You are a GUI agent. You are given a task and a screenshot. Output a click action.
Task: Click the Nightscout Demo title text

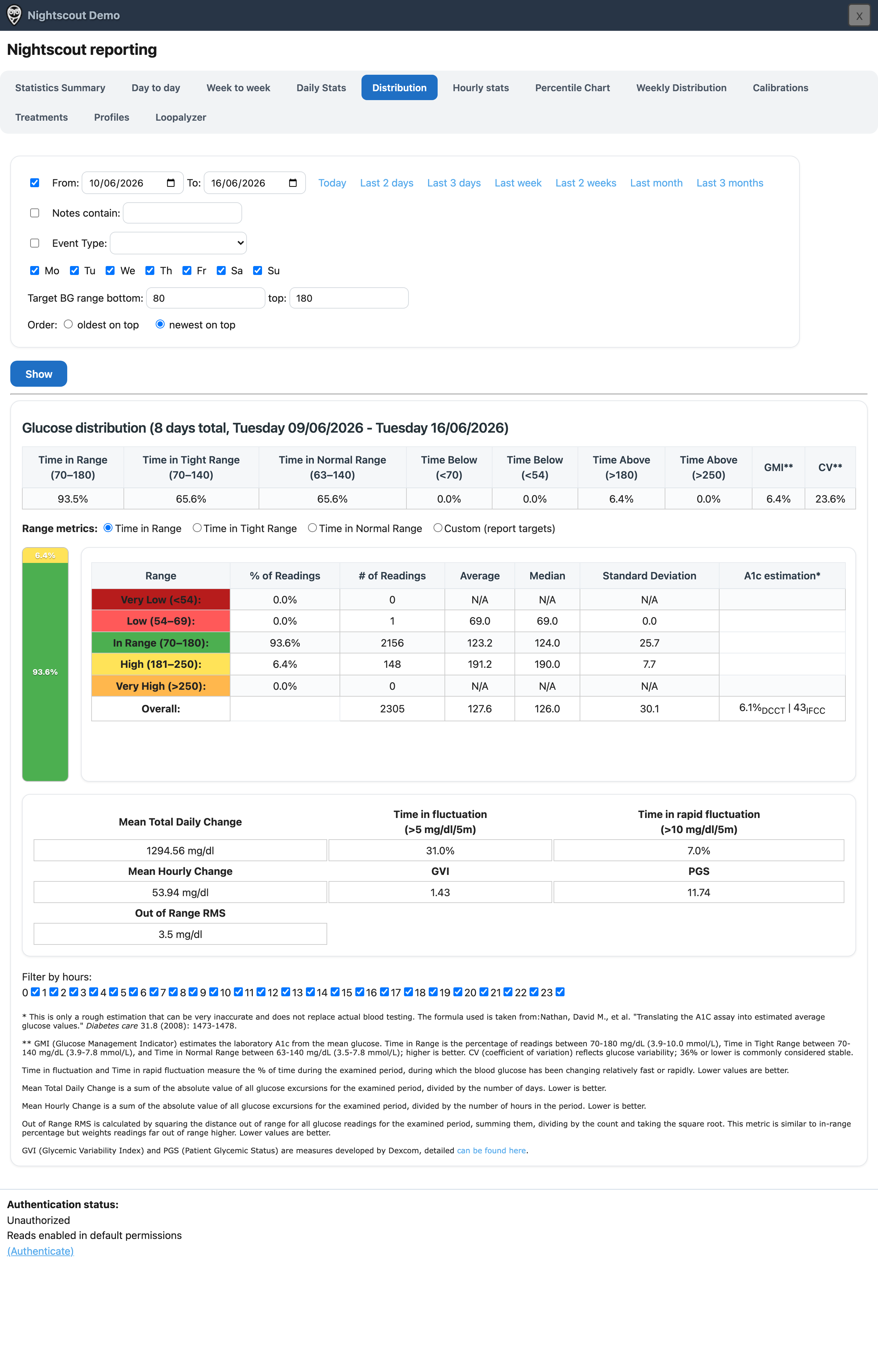(73, 15)
